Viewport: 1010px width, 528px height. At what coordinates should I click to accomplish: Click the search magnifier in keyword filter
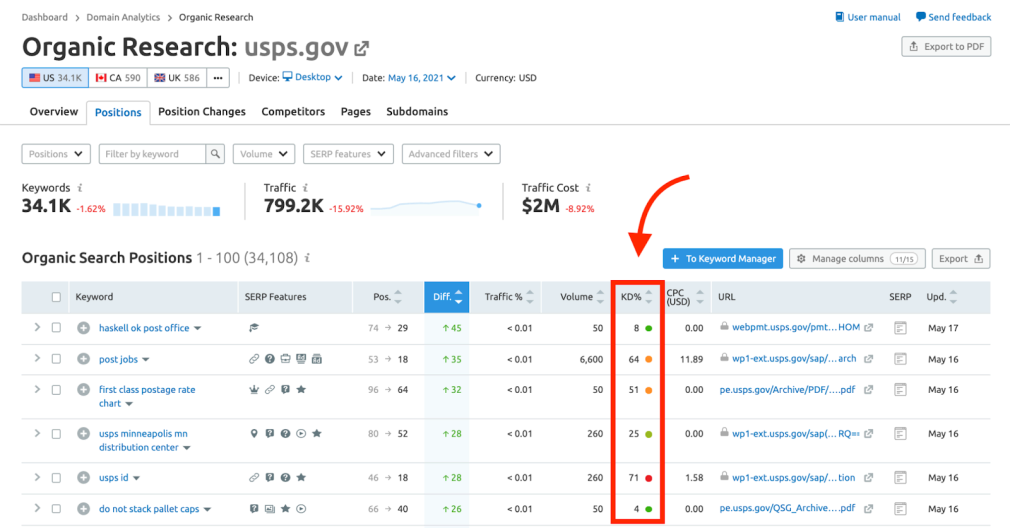point(215,154)
